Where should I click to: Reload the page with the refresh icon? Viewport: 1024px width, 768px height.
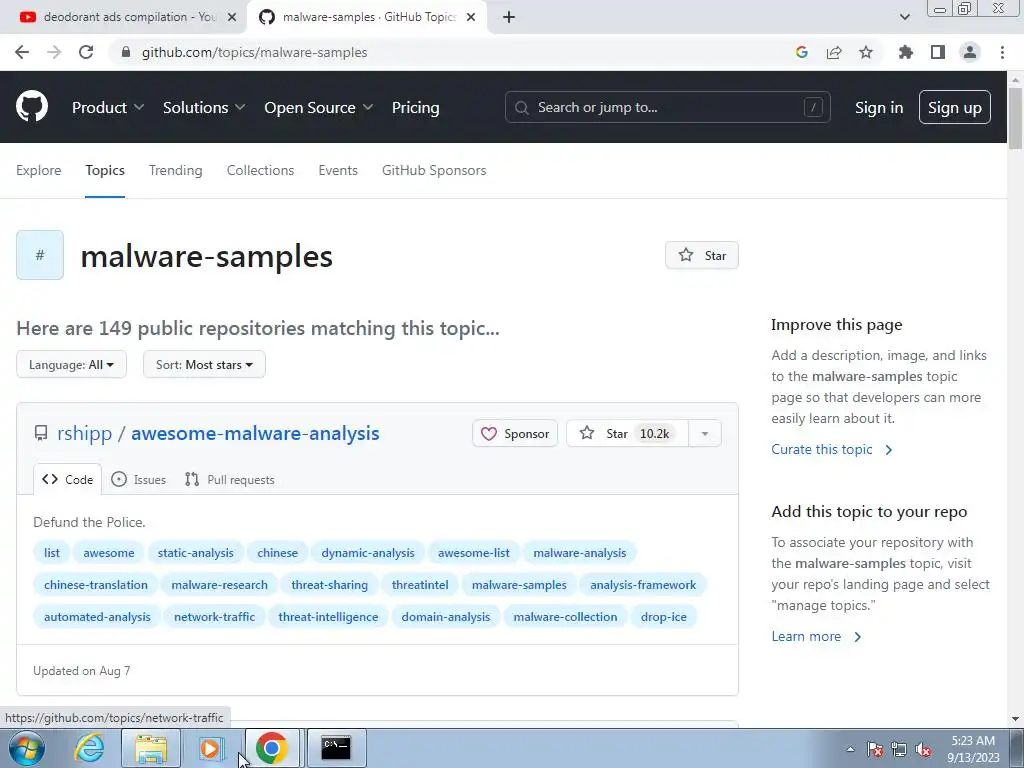[x=86, y=52]
